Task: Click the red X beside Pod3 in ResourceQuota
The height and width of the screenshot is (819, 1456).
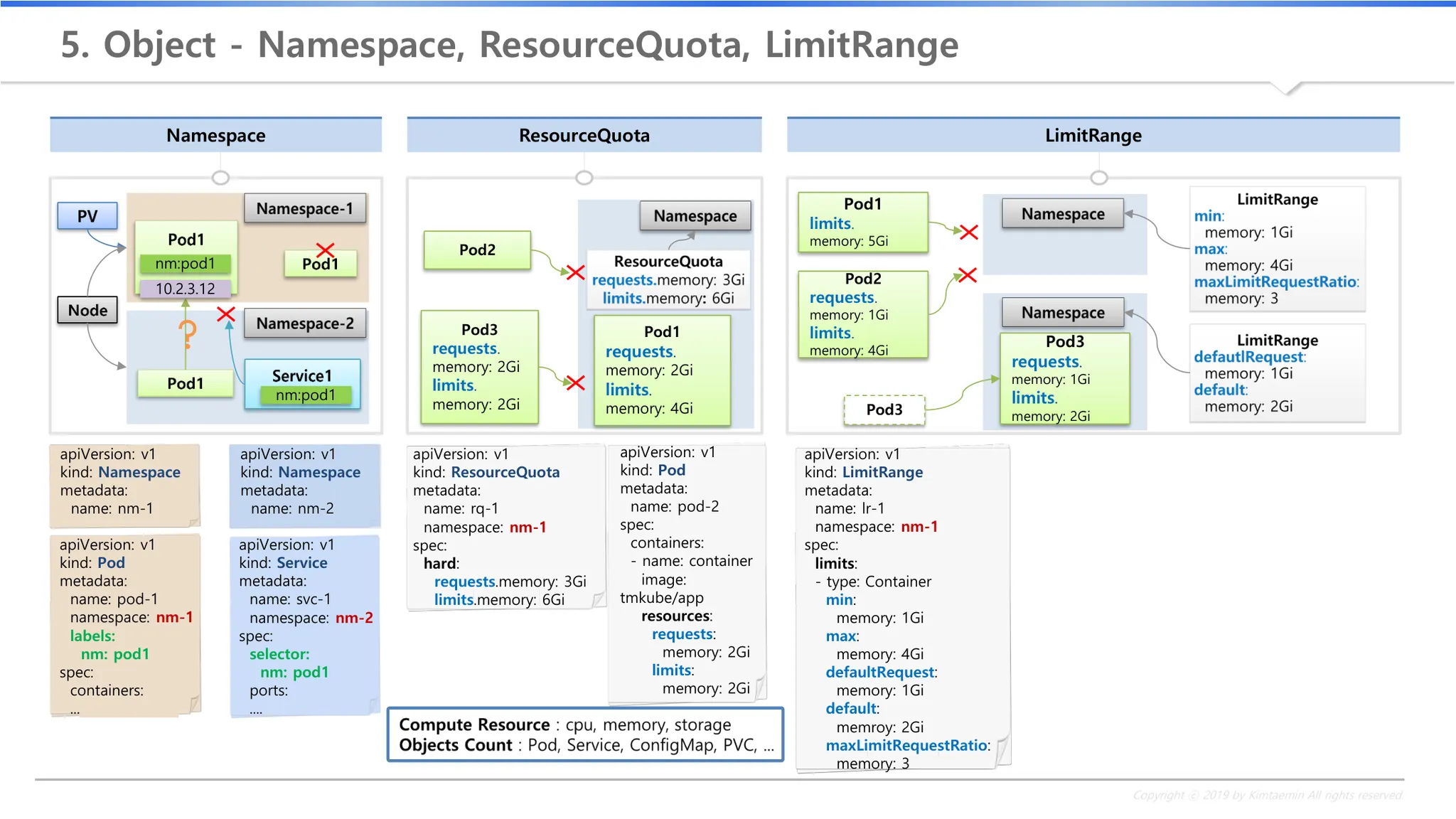Action: [x=575, y=383]
